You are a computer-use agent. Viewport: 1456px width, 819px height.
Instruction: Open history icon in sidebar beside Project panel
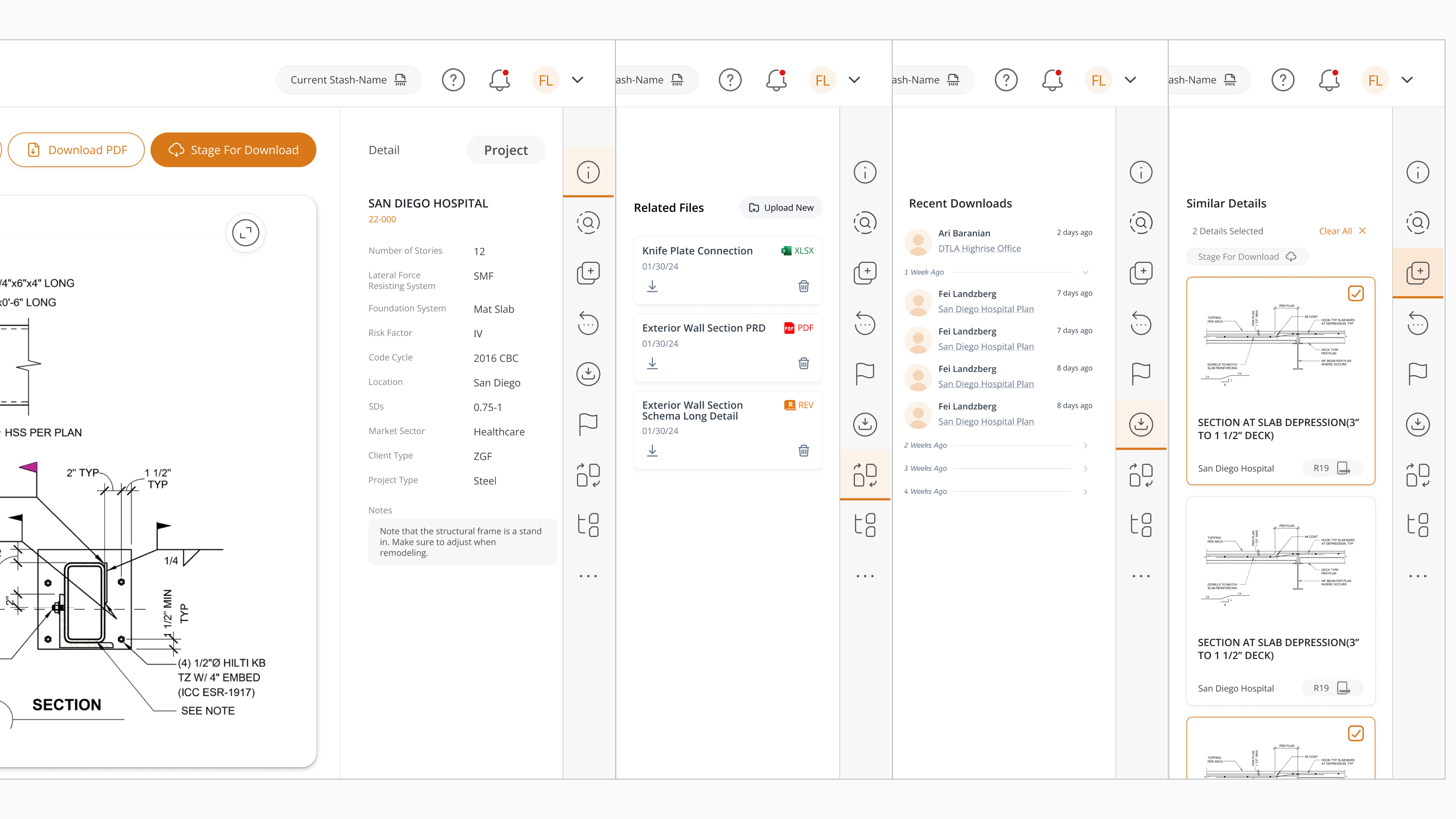[588, 323]
